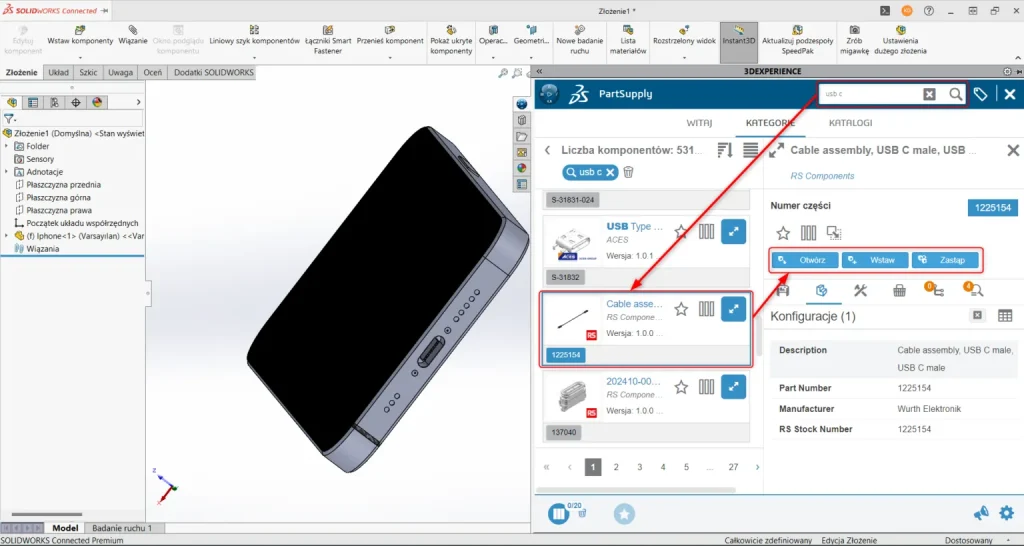Click the megaphone announcements icon

coord(981,513)
